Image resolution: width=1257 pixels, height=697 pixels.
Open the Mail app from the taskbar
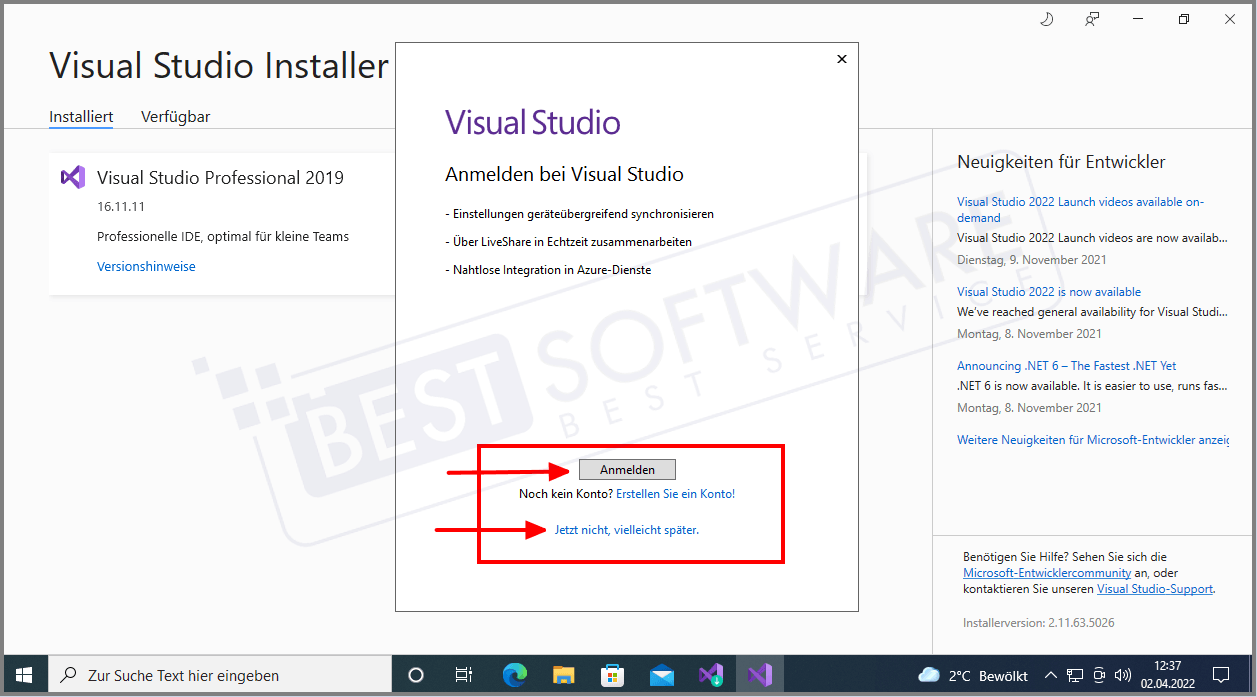[662, 675]
